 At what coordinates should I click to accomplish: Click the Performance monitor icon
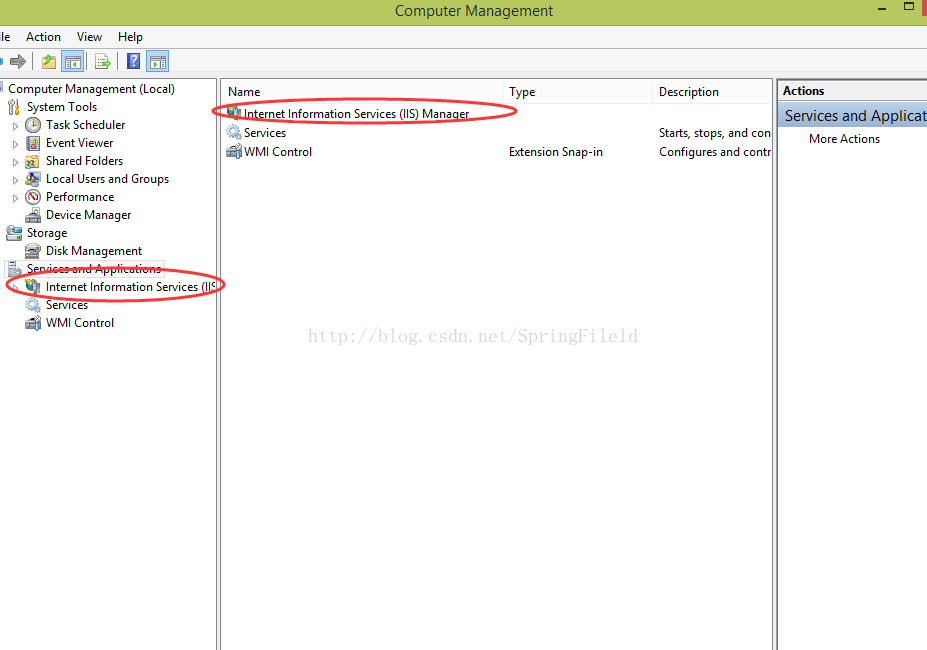(x=33, y=197)
